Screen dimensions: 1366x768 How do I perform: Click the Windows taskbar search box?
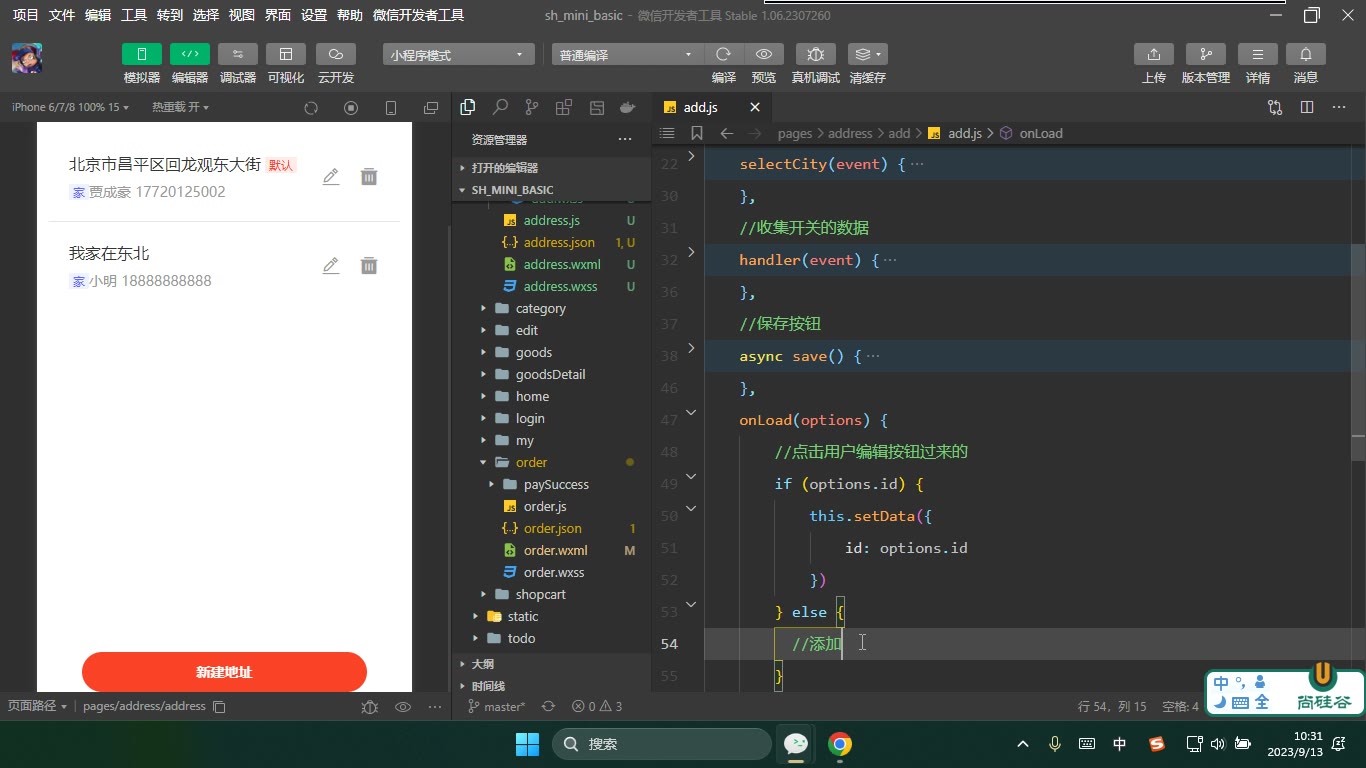(x=662, y=744)
